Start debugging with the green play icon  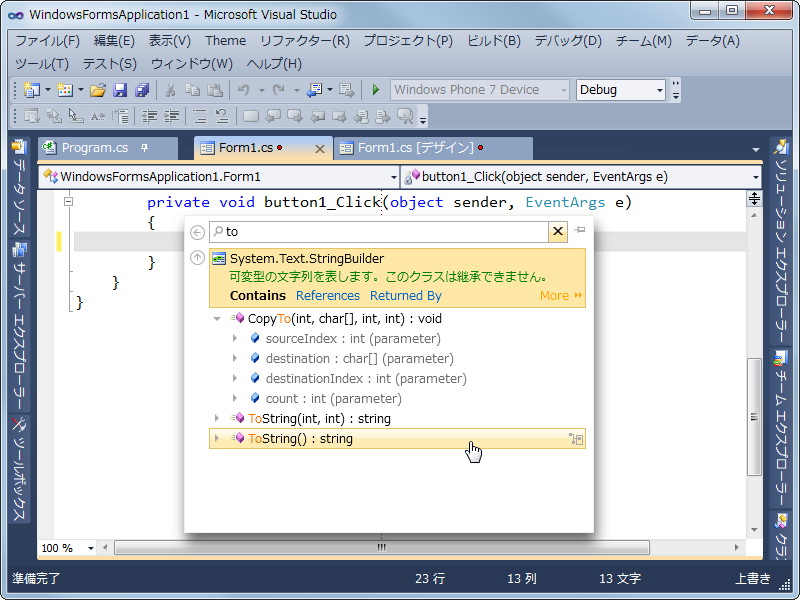[x=376, y=90]
